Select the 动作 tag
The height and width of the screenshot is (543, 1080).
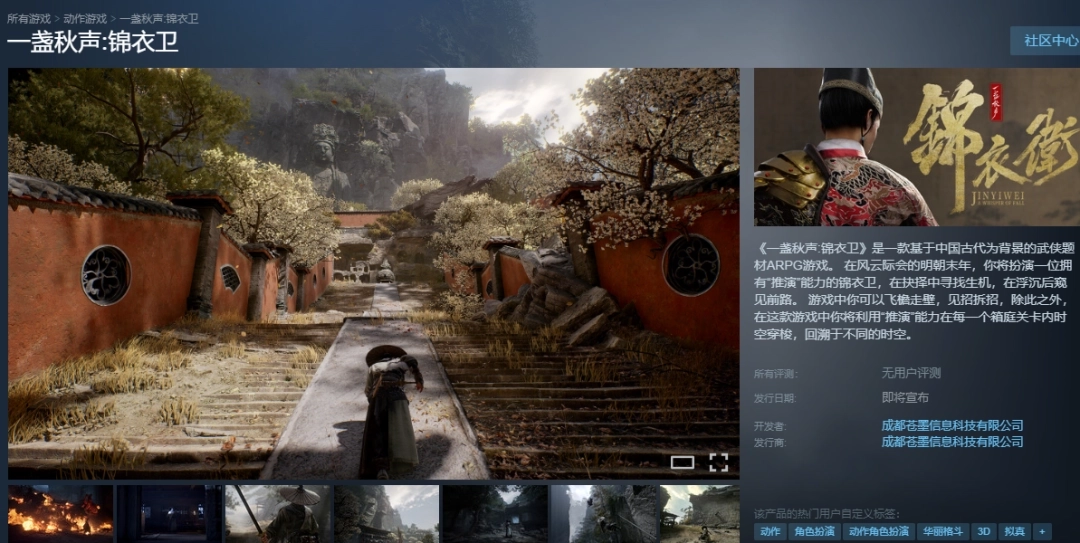click(769, 532)
